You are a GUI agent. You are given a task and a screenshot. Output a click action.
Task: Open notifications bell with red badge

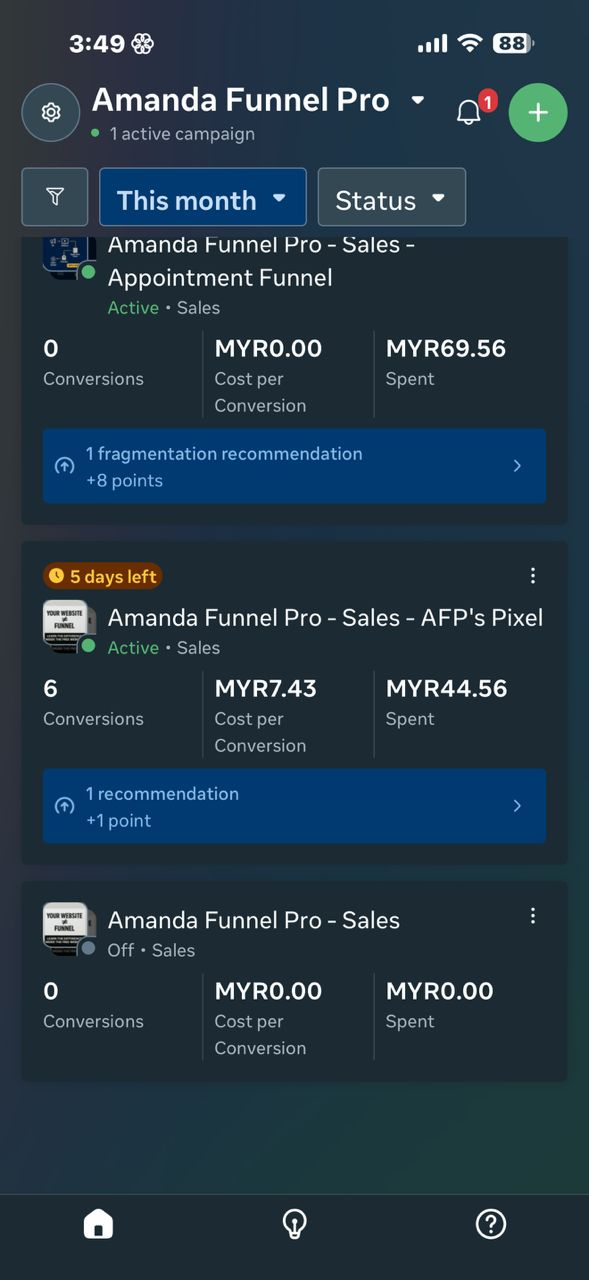(x=471, y=110)
